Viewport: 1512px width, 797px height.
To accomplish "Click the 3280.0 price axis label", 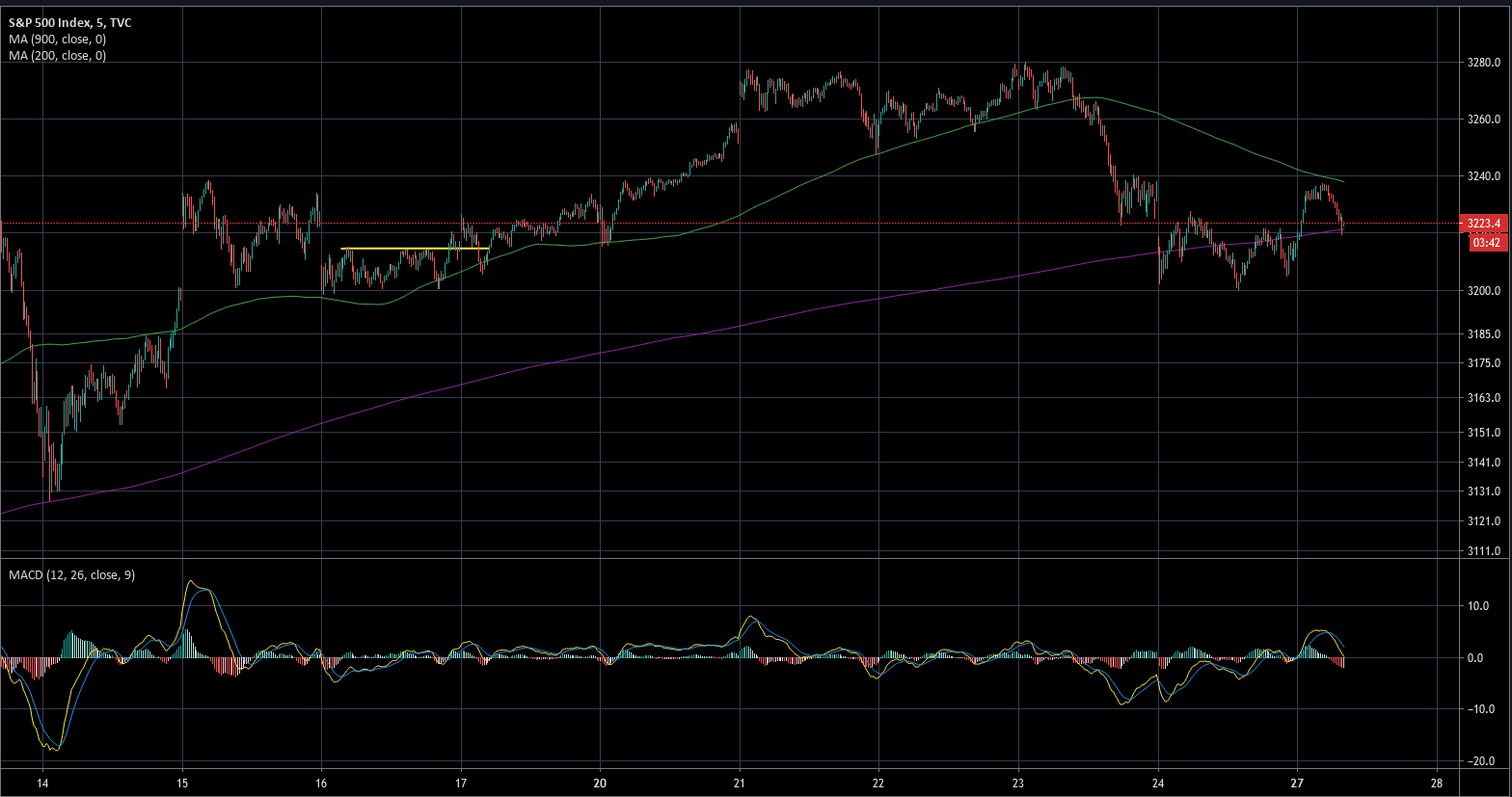I will pos(1484,62).
